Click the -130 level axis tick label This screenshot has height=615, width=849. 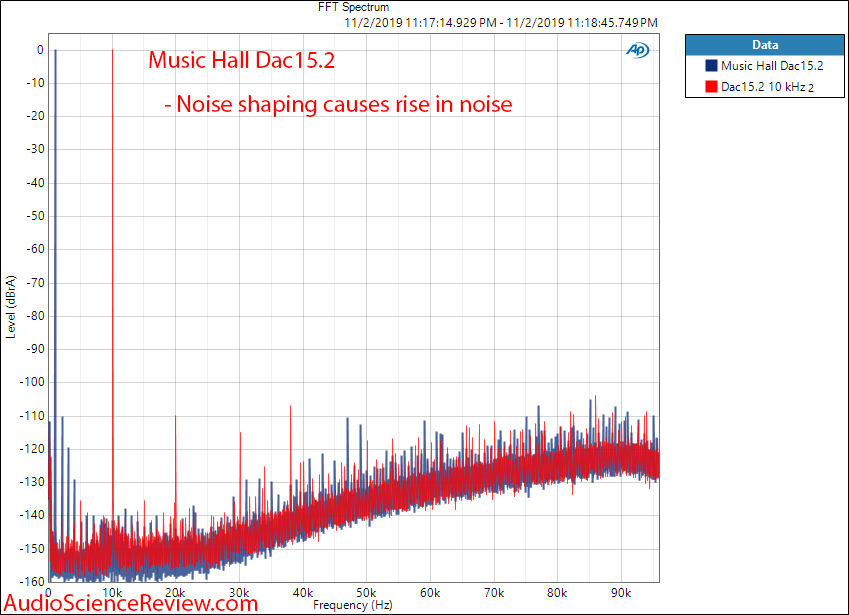click(x=32, y=482)
